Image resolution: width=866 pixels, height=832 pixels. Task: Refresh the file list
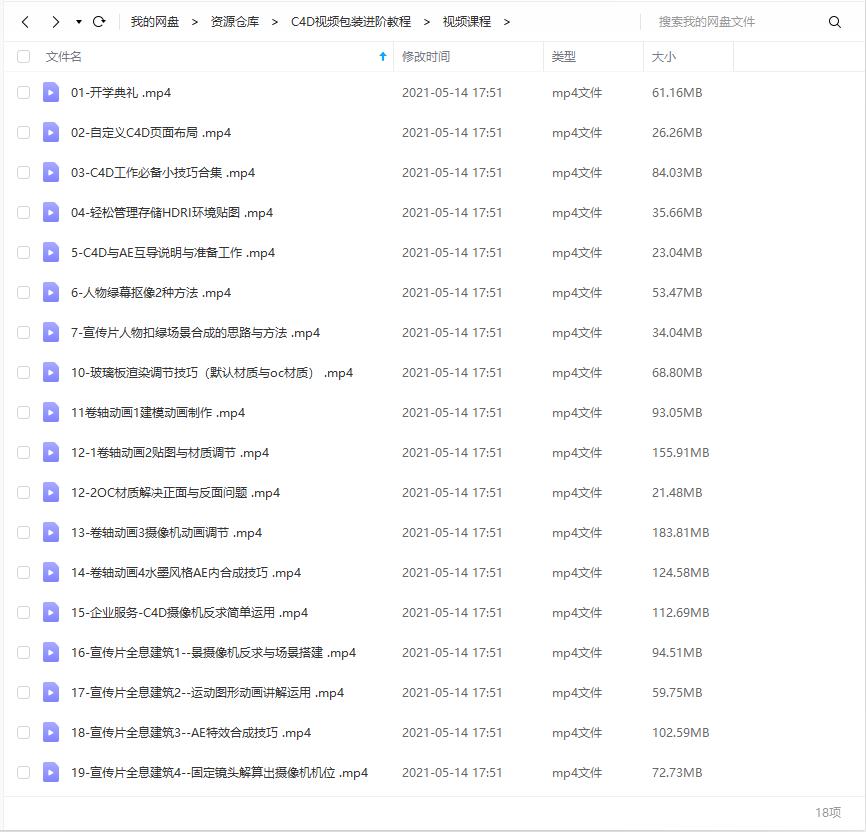click(99, 22)
